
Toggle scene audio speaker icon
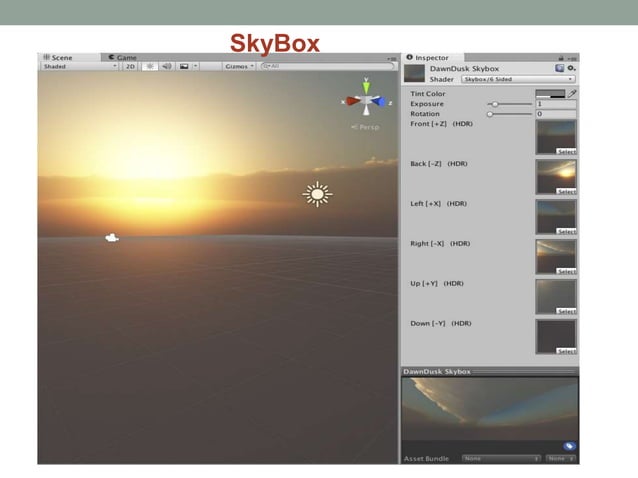pos(166,66)
